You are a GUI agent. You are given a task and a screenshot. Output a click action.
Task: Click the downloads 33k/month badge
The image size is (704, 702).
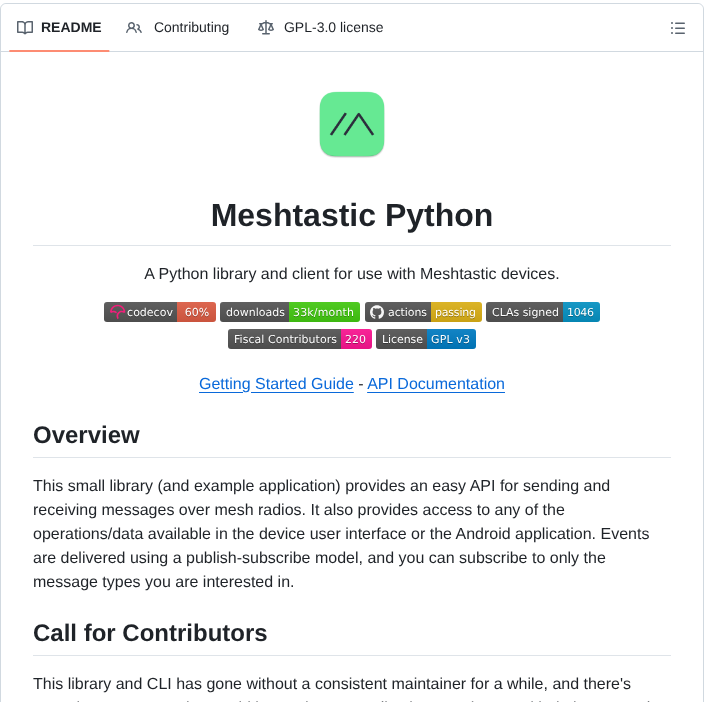(290, 312)
